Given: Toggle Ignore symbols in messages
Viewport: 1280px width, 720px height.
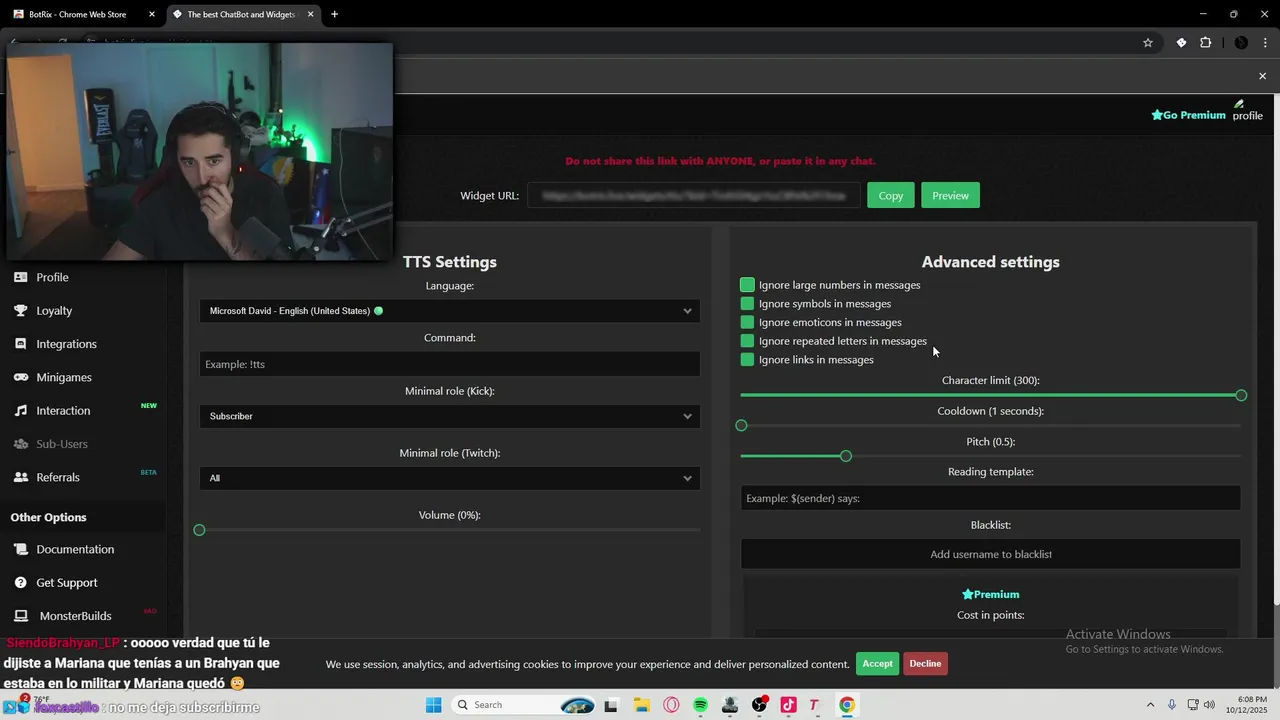Looking at the screenshot, I should click(747, 304).
